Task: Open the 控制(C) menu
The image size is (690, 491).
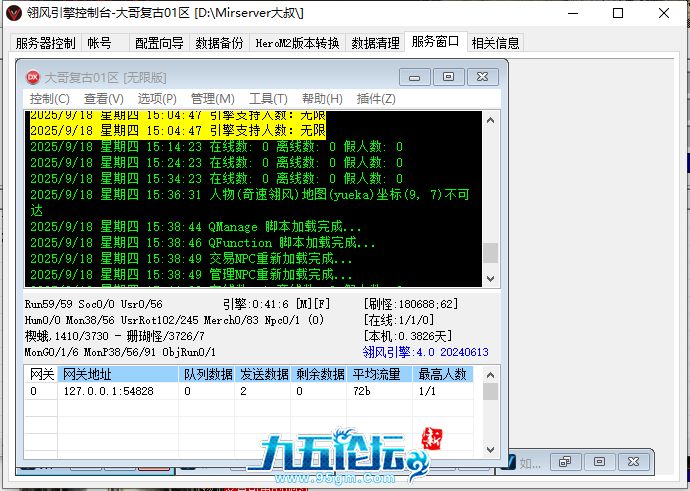Action: (49, 99)
